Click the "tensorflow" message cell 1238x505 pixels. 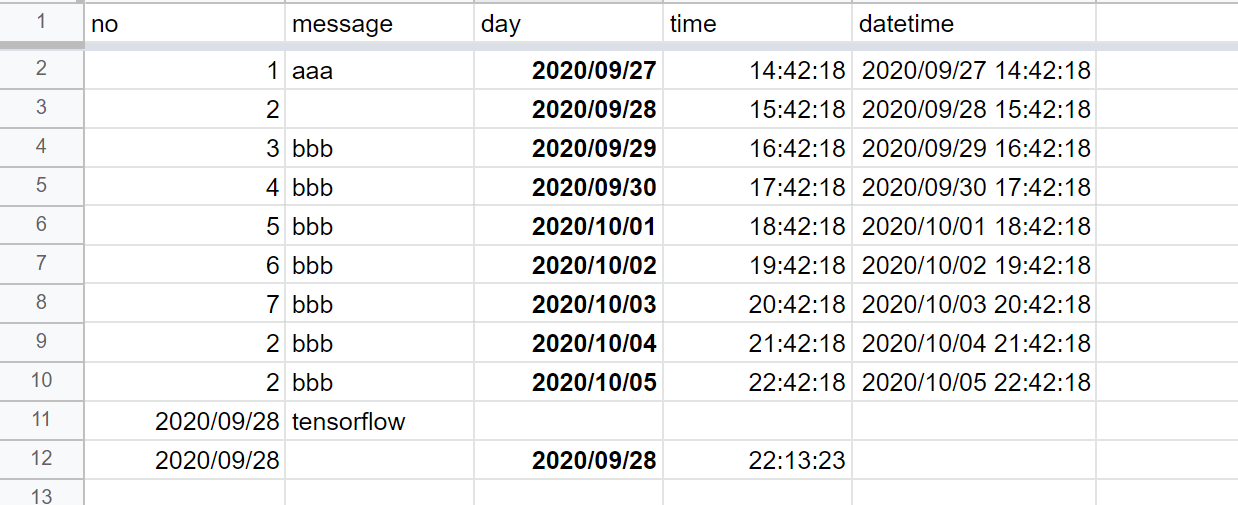click(379, 422)
